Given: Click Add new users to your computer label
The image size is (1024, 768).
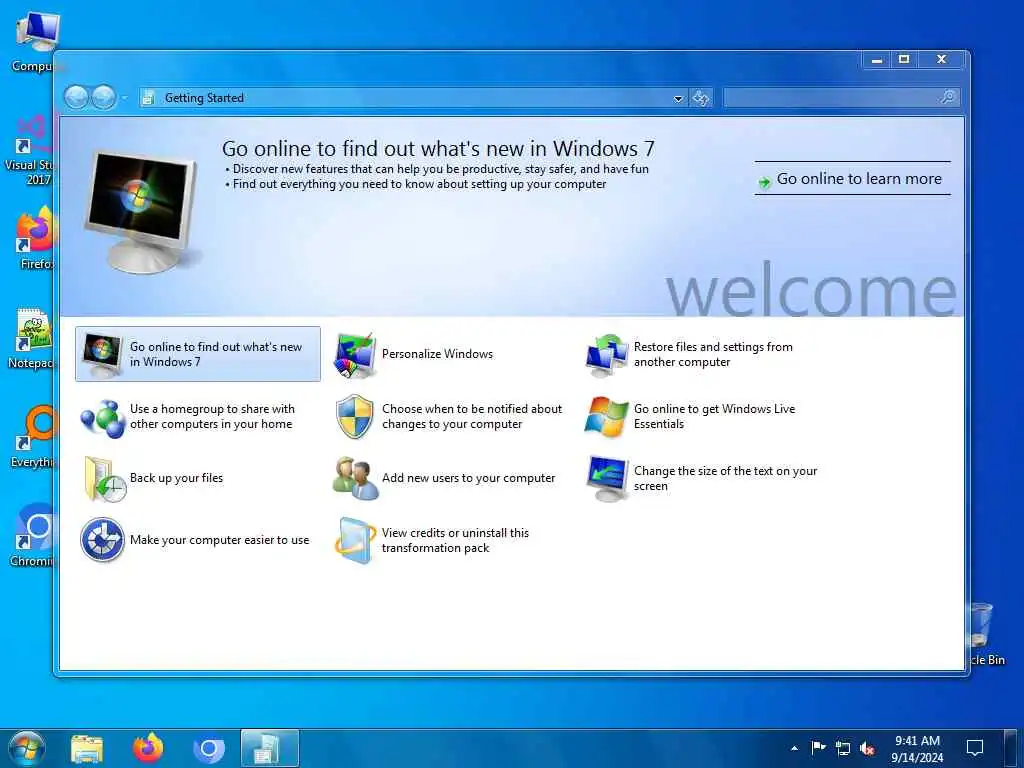Looking at the screenshot, I should click(x=468, y=478).
